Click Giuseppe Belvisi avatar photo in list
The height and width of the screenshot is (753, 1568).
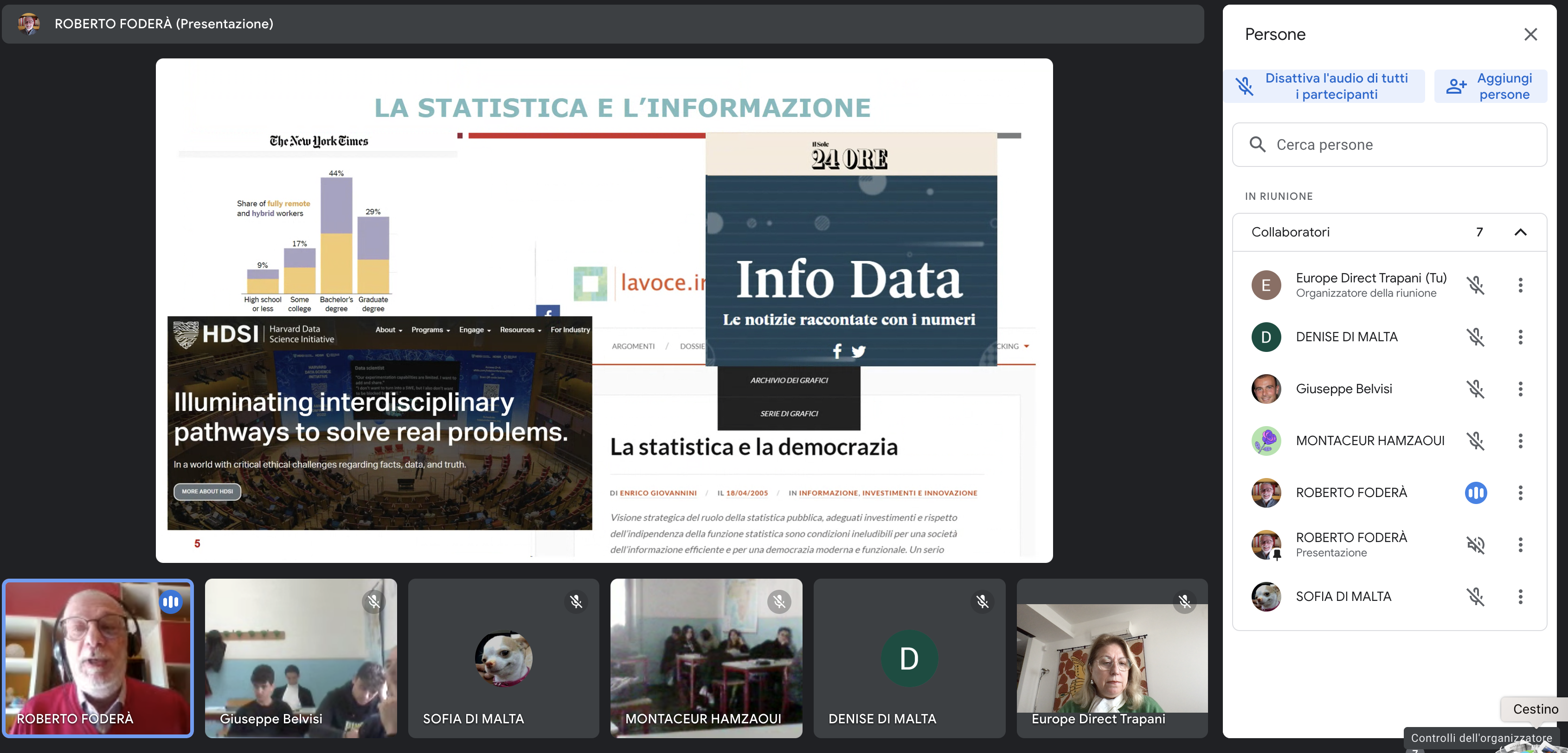(x=1266, y=389)
